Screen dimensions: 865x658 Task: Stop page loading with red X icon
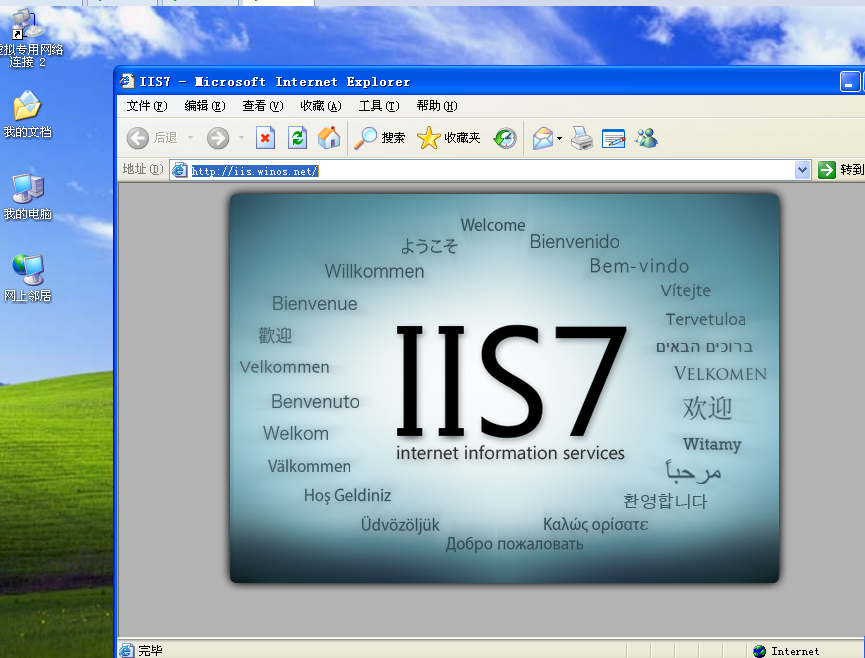pos(265,138)
